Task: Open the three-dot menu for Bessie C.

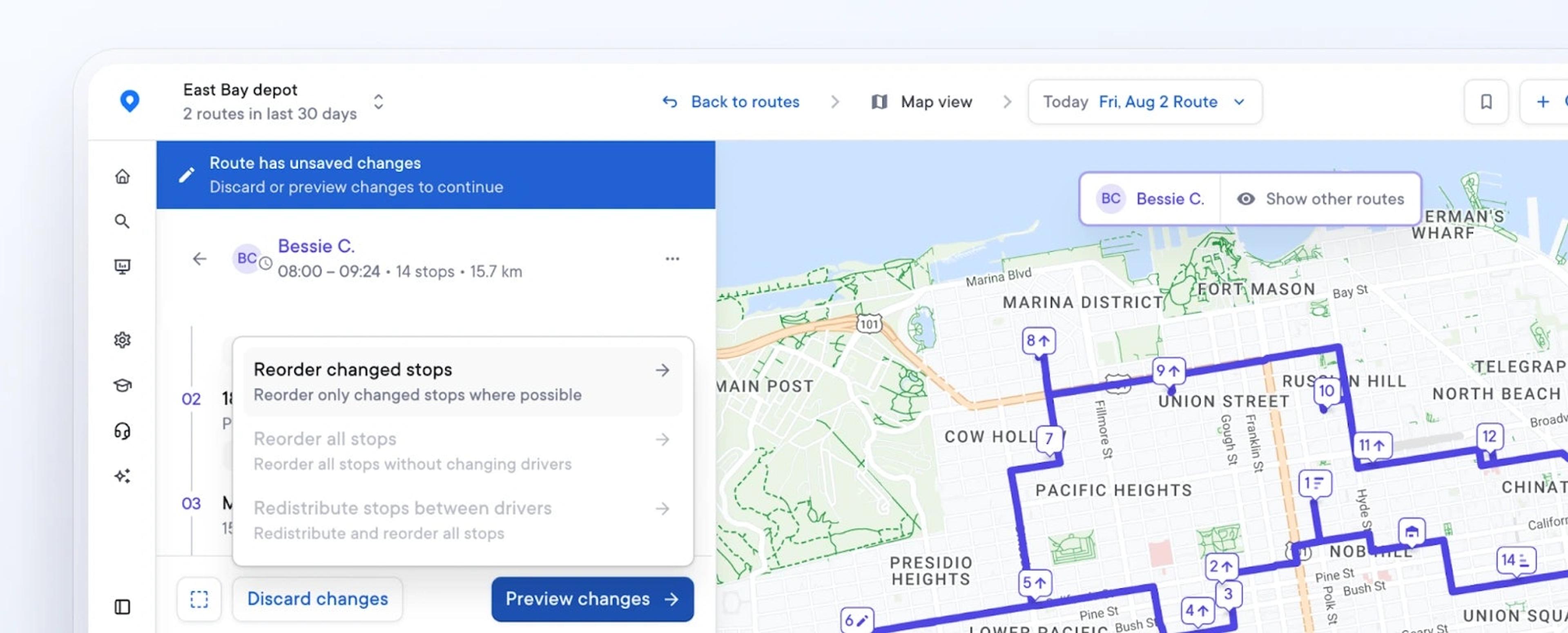Action: [x=672, y=259]
